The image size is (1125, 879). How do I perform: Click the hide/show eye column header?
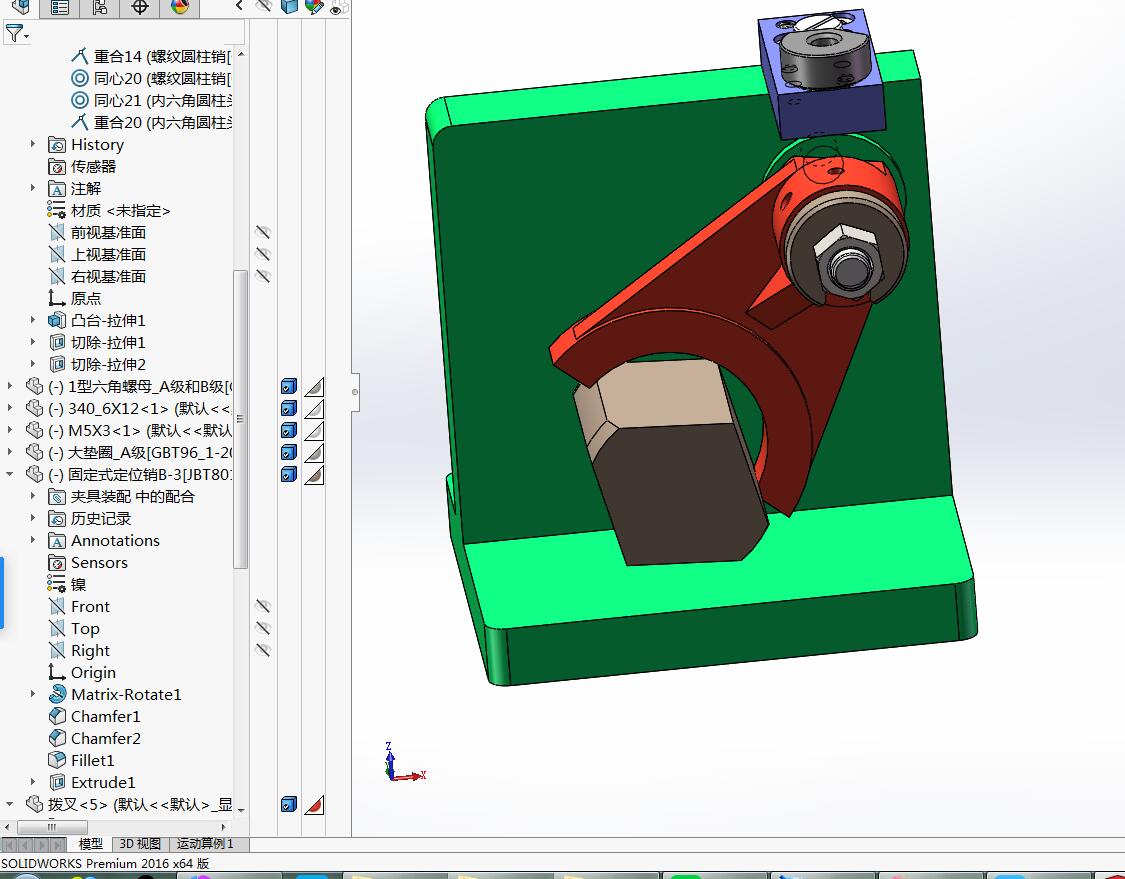261,6
